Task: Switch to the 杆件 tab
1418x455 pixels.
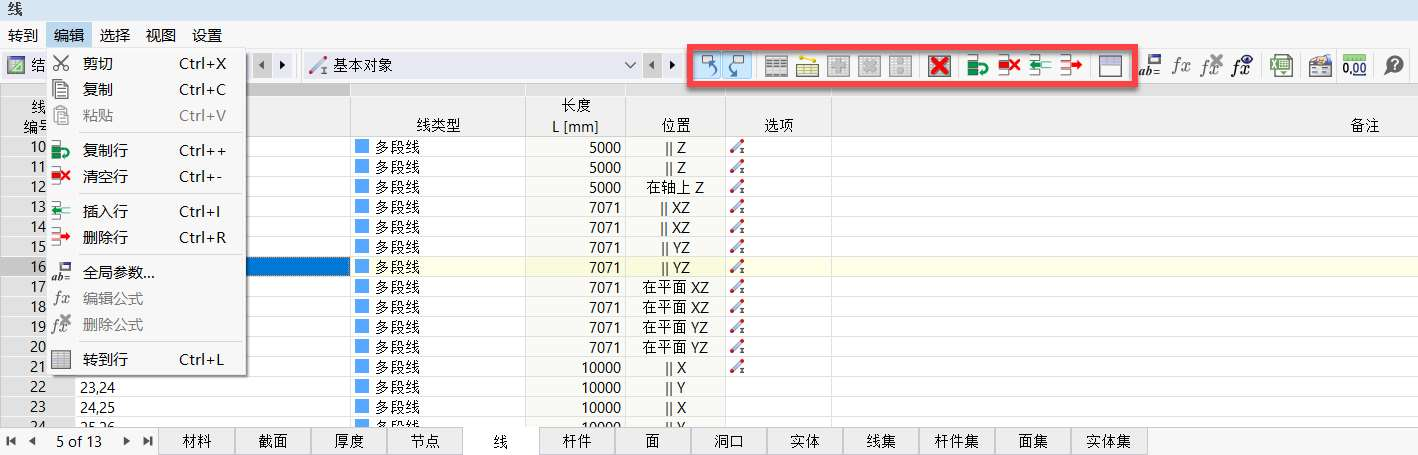Action: [x=577, y=441]
